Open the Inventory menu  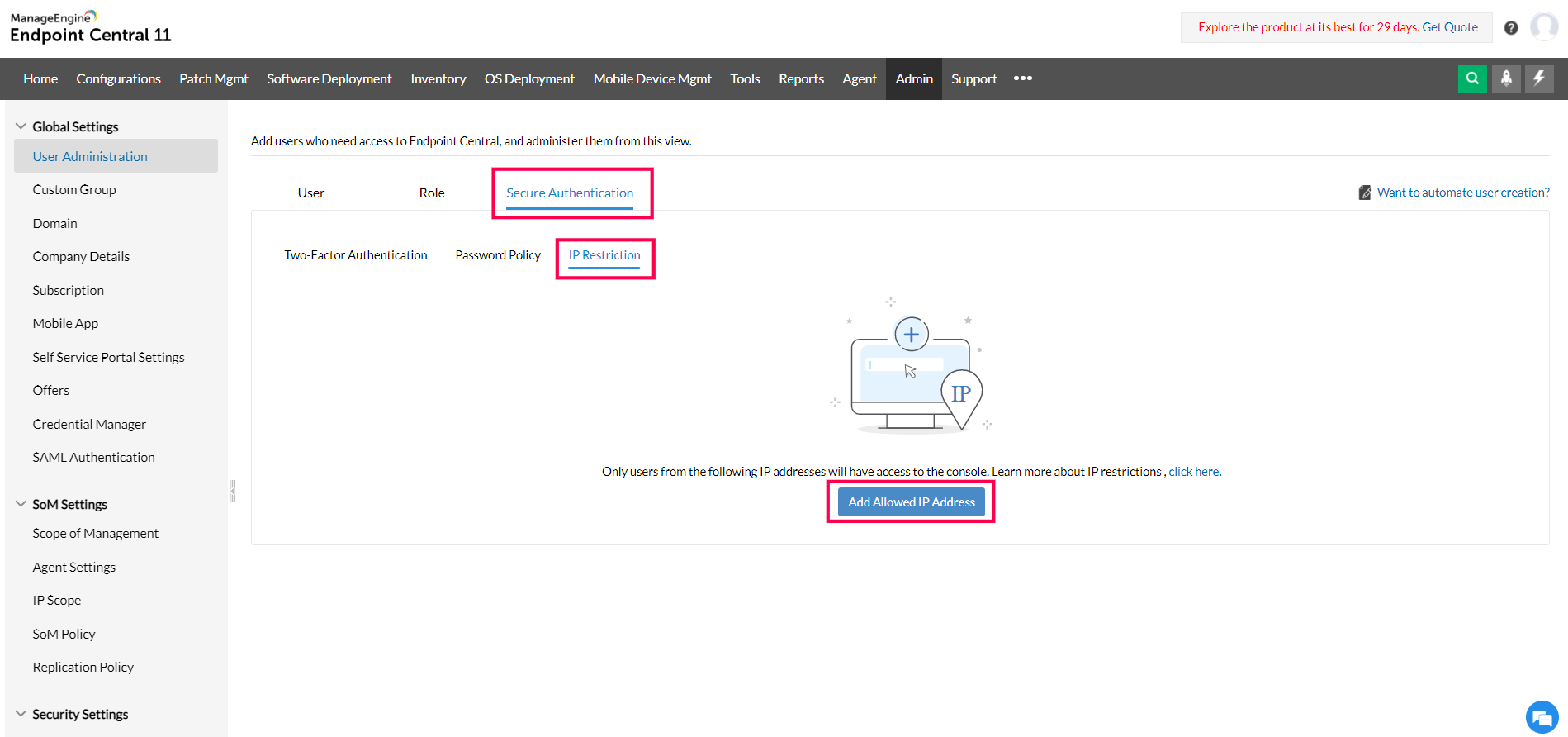click(x=438, y=78)
